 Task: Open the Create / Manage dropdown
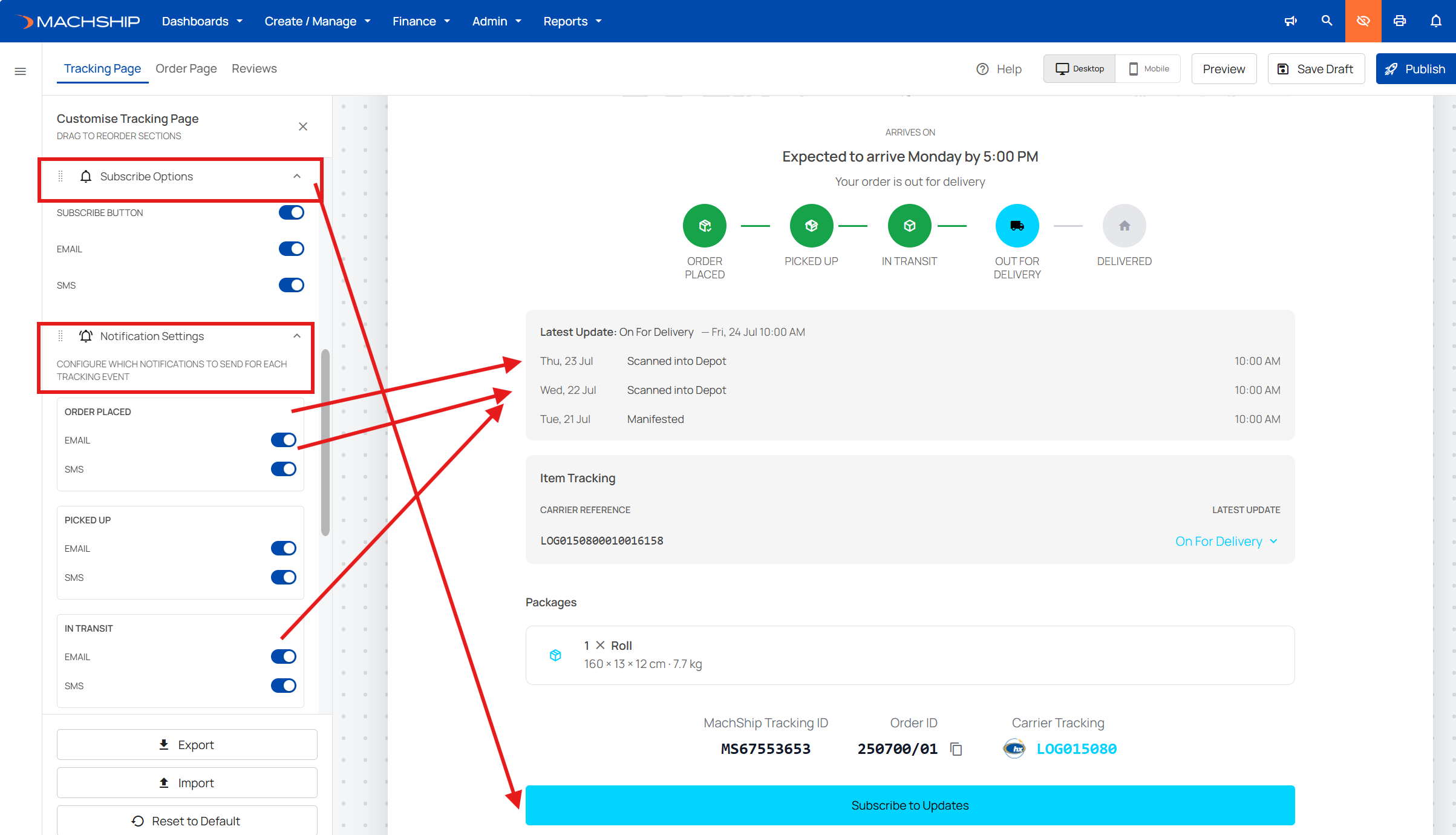(318, 21)
